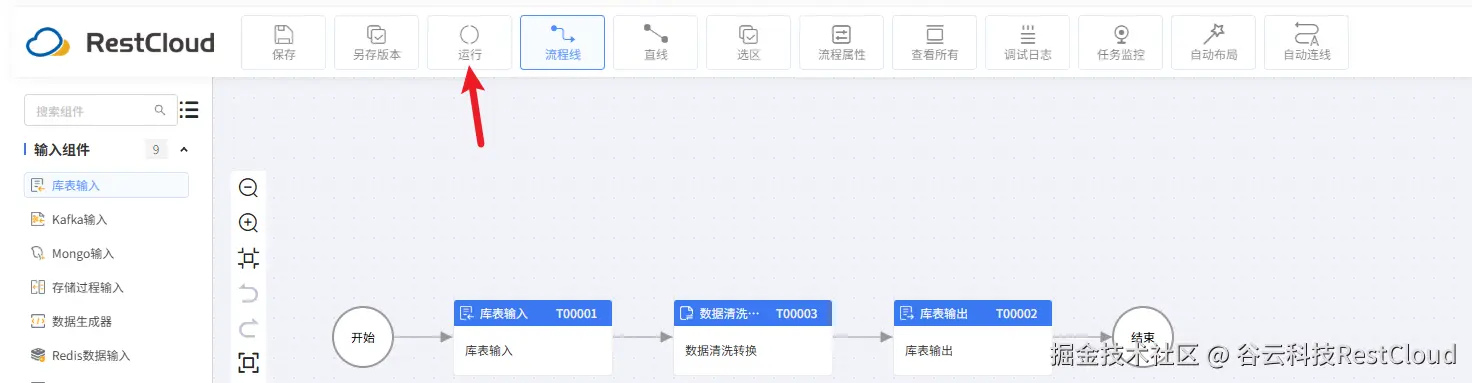Select the 数据清洗 T00003 node
This screenshot has height=383, width=1472.
753,337
